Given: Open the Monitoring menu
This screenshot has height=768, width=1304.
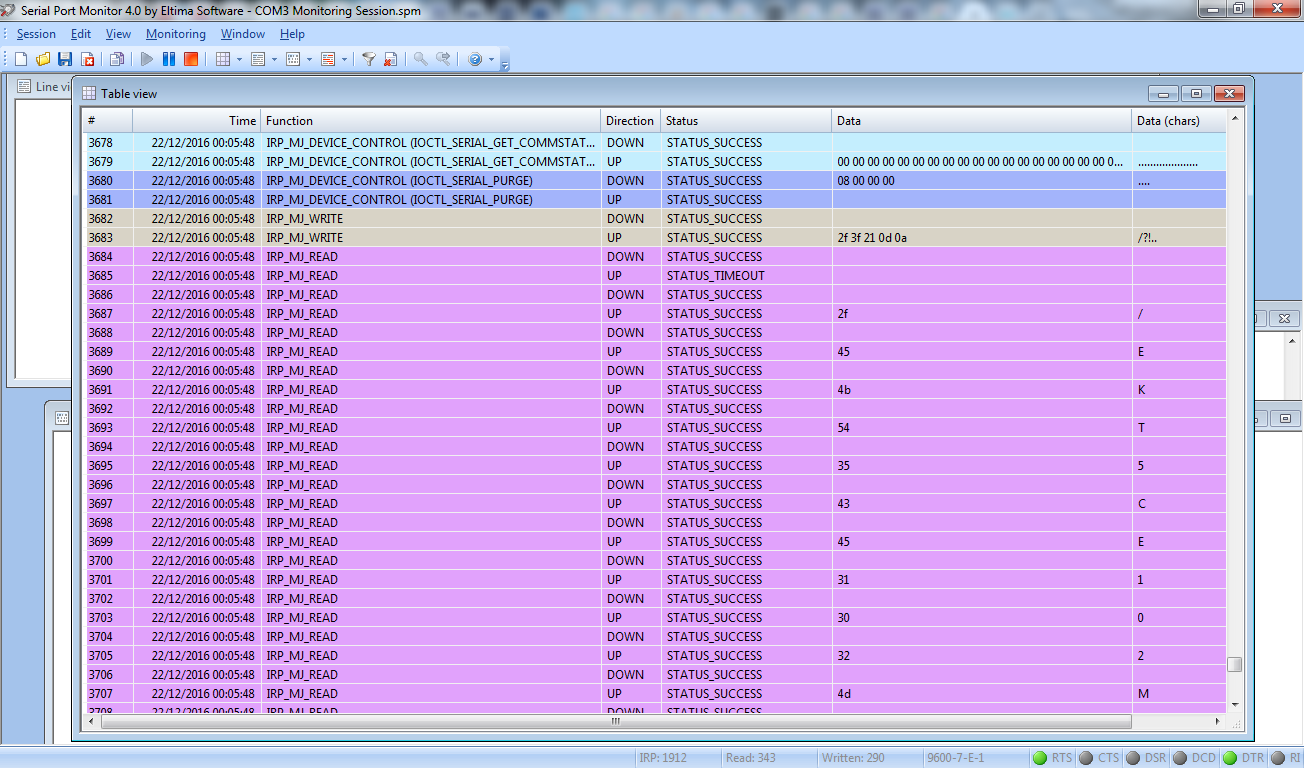Looking at the screenshot, I should (175, 34).
